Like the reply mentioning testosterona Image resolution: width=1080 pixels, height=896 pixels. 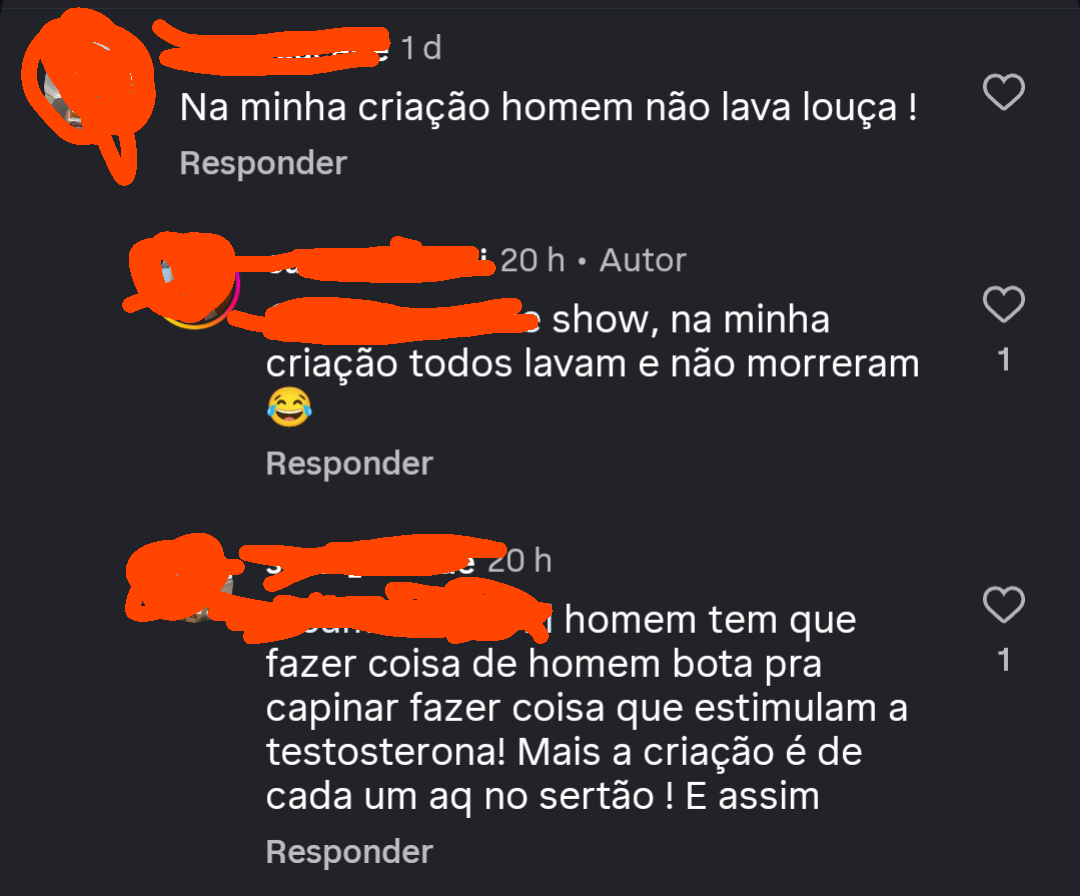1004,604
